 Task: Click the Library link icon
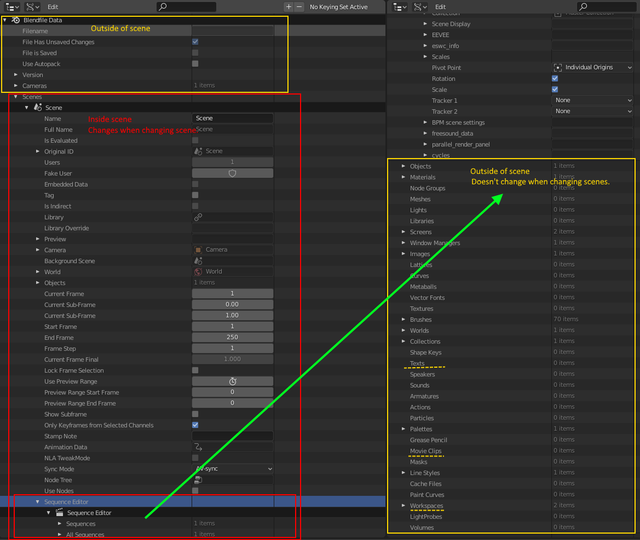pos(198,217)
